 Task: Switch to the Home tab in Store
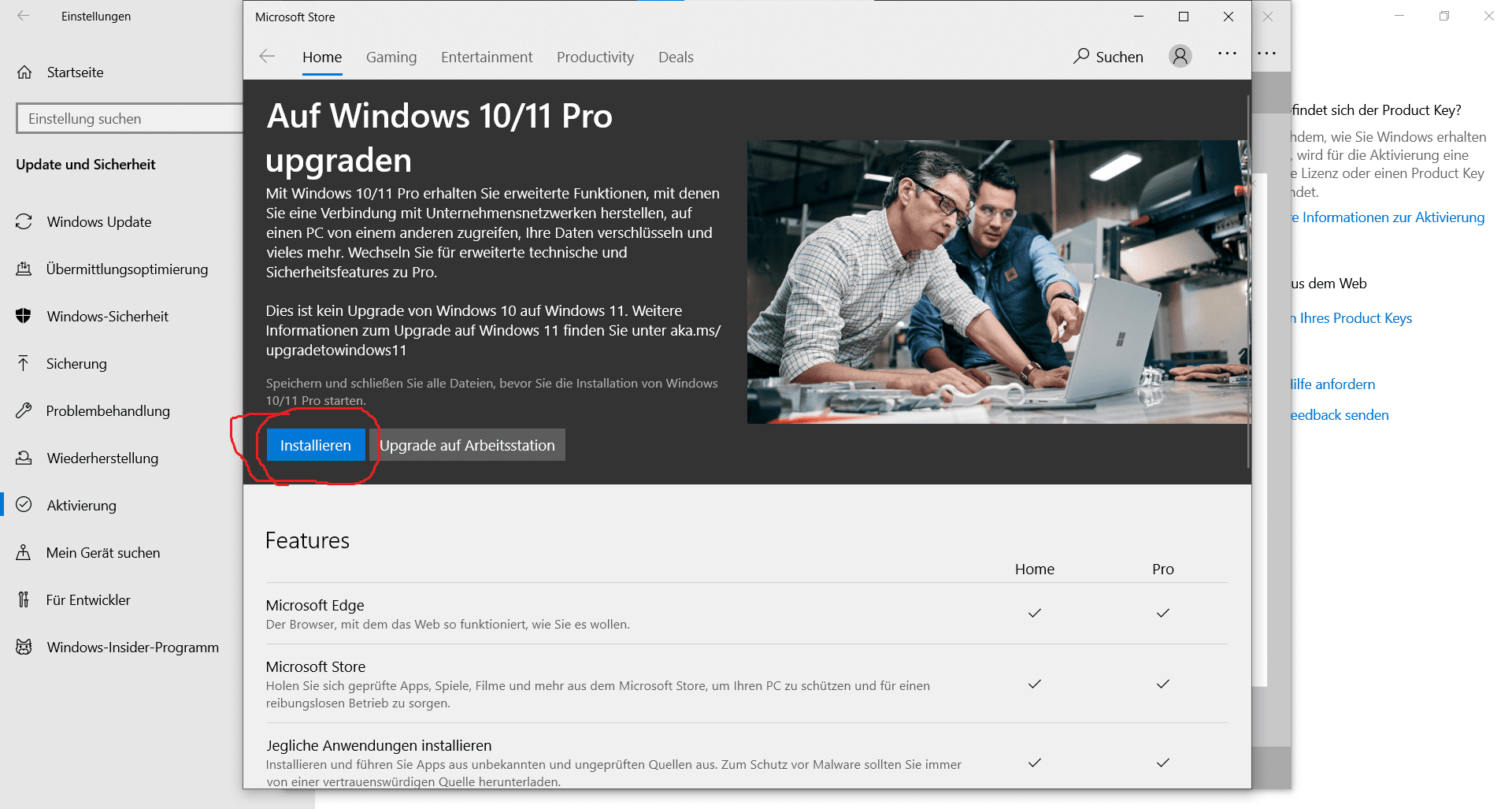322,57
